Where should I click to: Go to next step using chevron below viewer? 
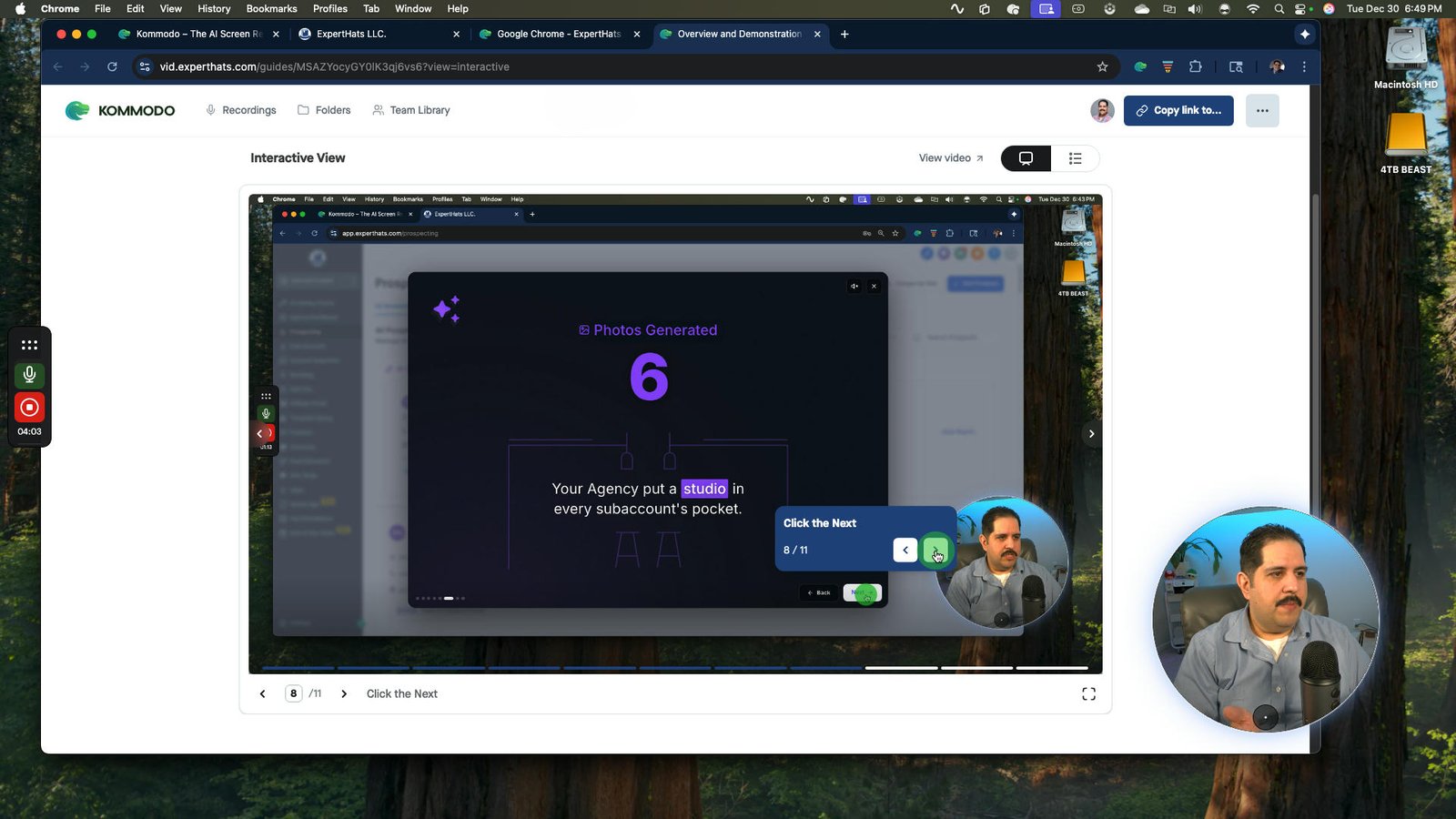[344, 693]
